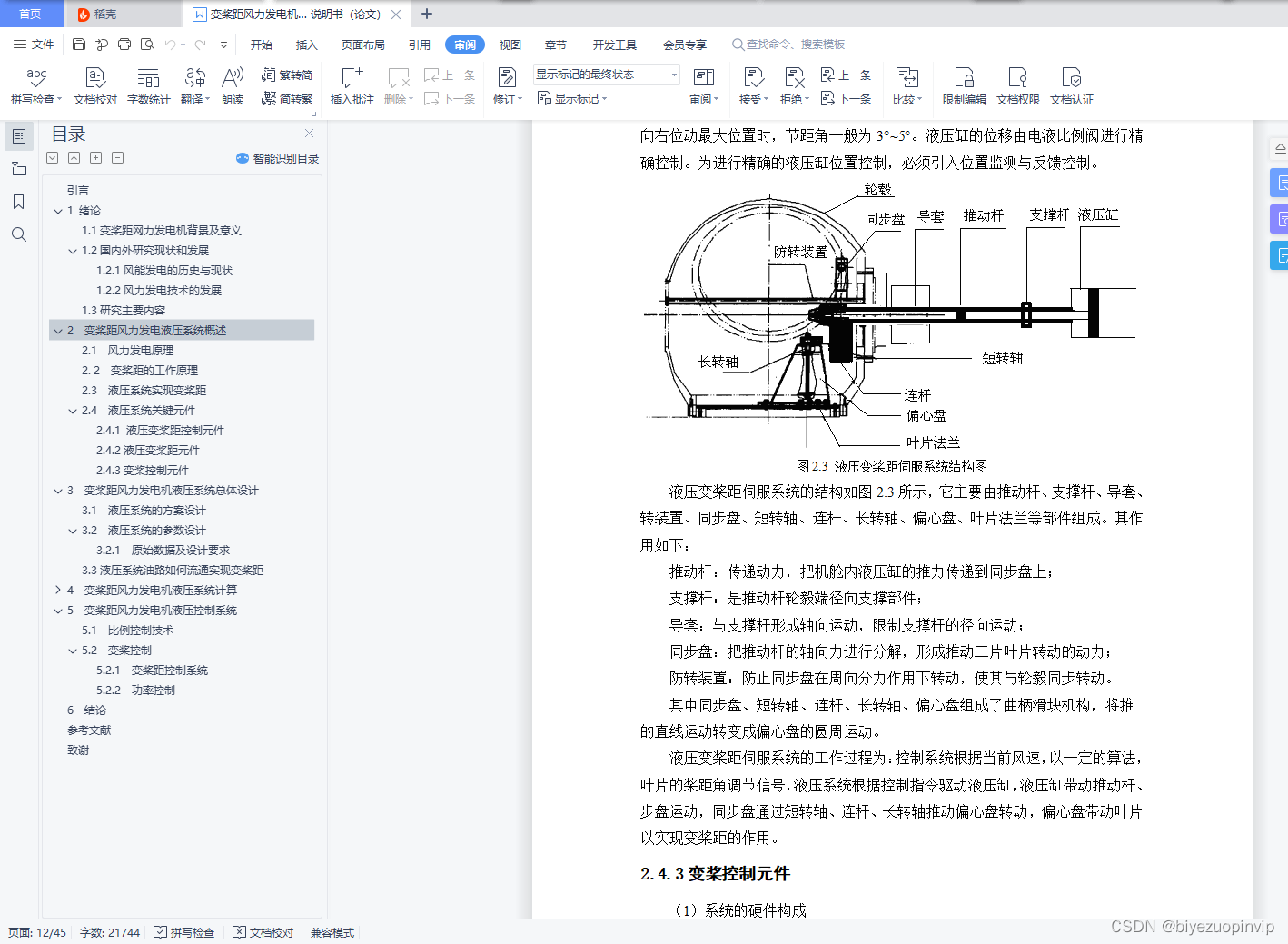Select the spell check (拼写检查) tool
Viewport: 1288px width, 944px height.
coord(35,85)
